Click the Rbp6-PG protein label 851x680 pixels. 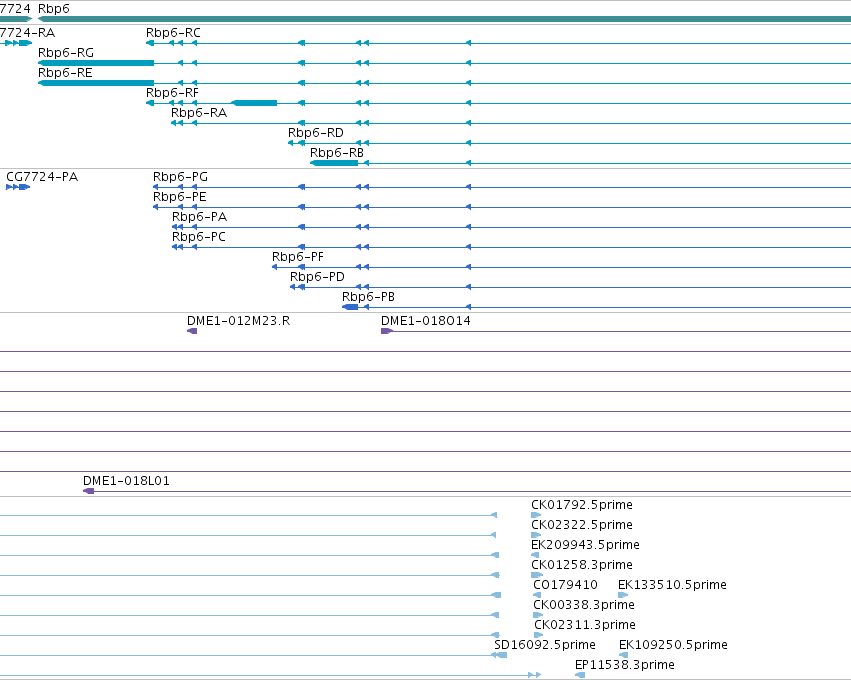(x=180, y=177)
